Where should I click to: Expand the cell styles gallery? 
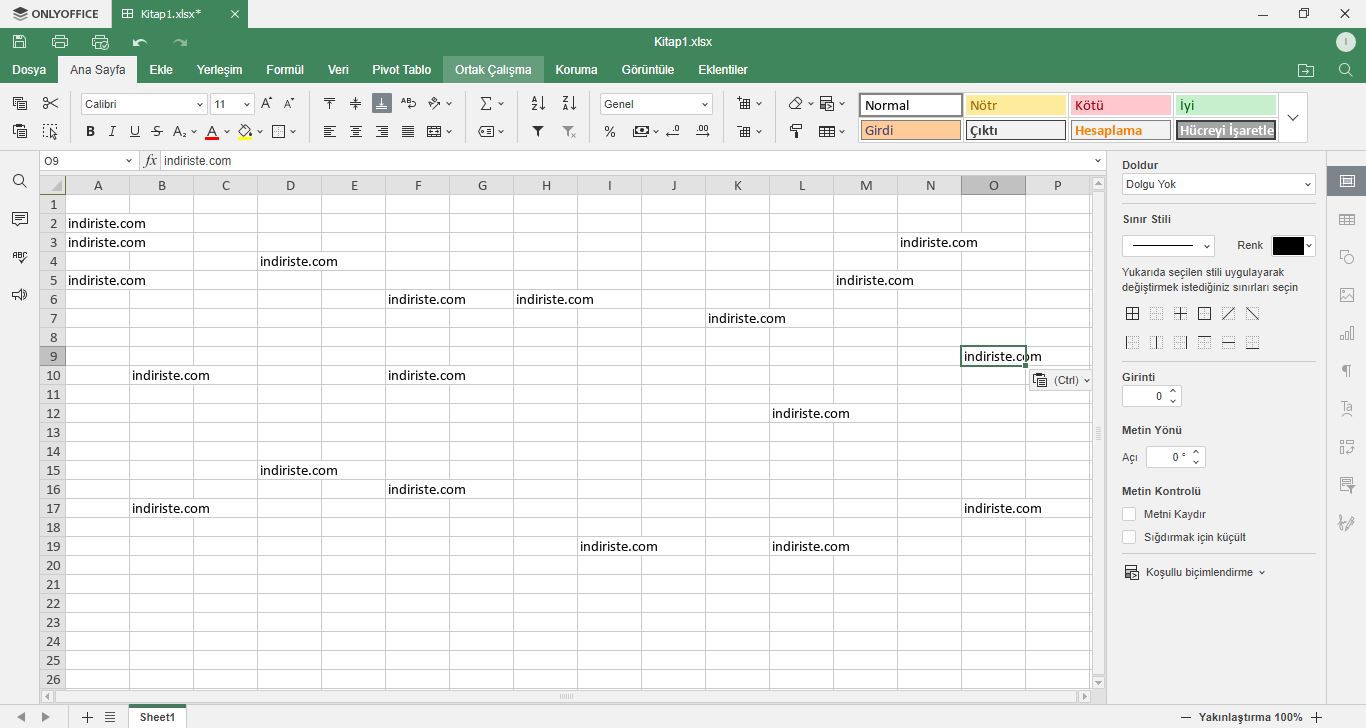[x=1293, y=117]
